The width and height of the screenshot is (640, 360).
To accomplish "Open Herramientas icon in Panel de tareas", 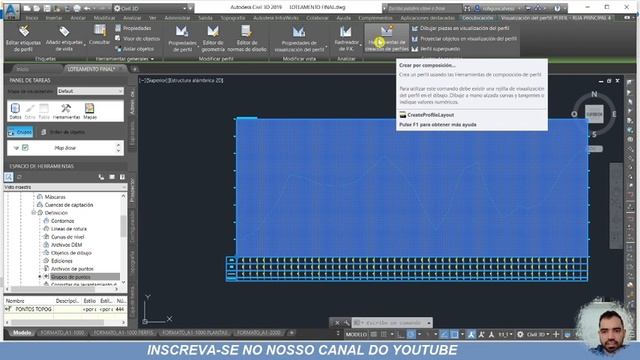I will click(x=66, y=111).
